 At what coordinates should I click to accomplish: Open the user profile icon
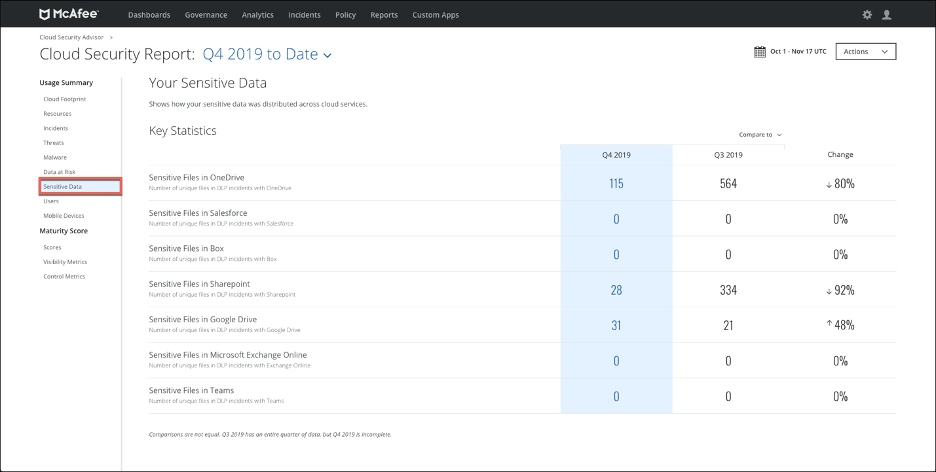coord(886,15)
